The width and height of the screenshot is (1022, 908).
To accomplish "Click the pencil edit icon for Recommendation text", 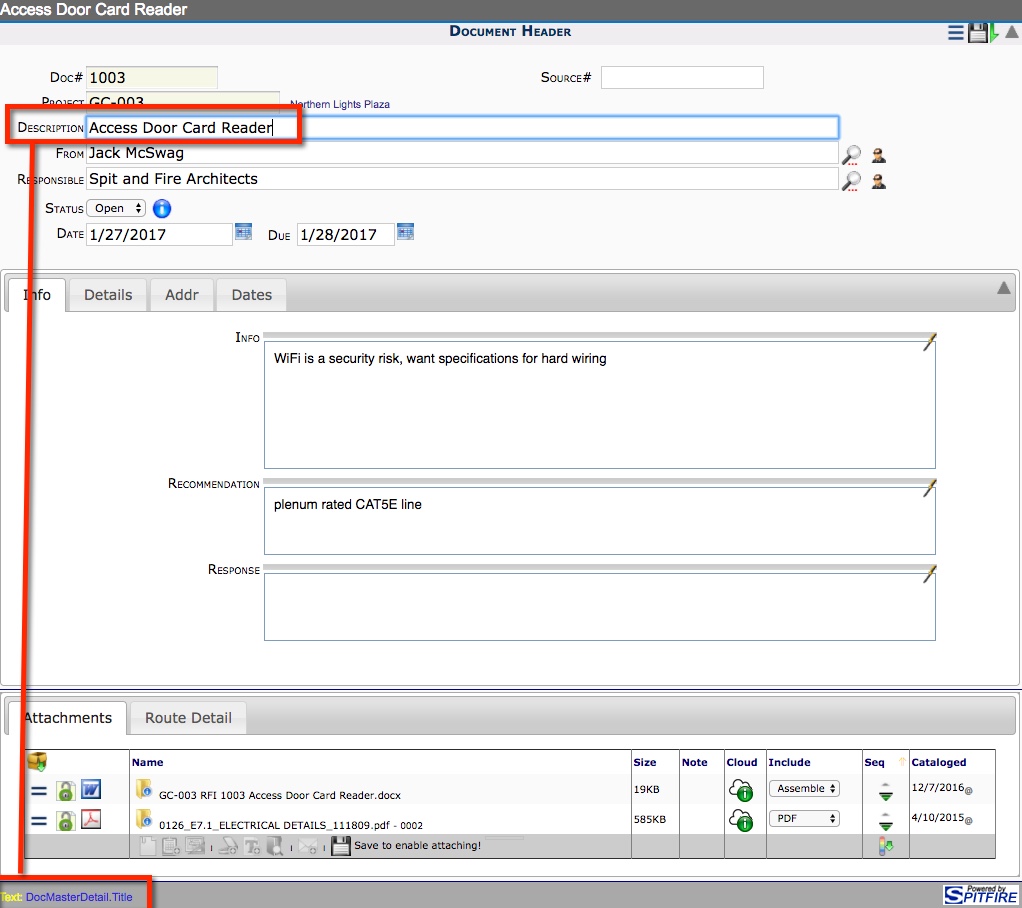I will point(929,488).
